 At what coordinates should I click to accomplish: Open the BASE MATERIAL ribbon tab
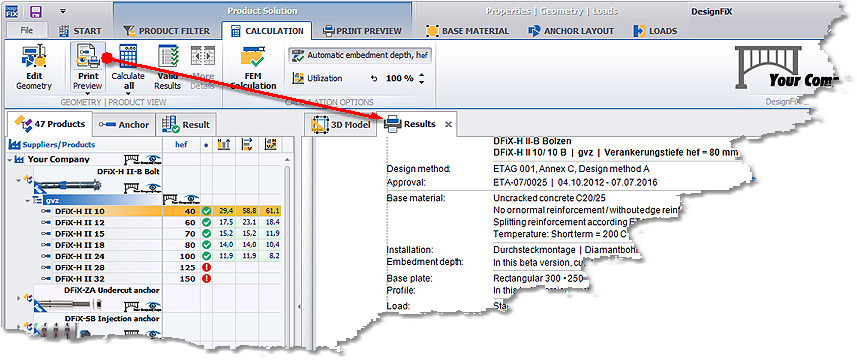click(x=468, y=31)
